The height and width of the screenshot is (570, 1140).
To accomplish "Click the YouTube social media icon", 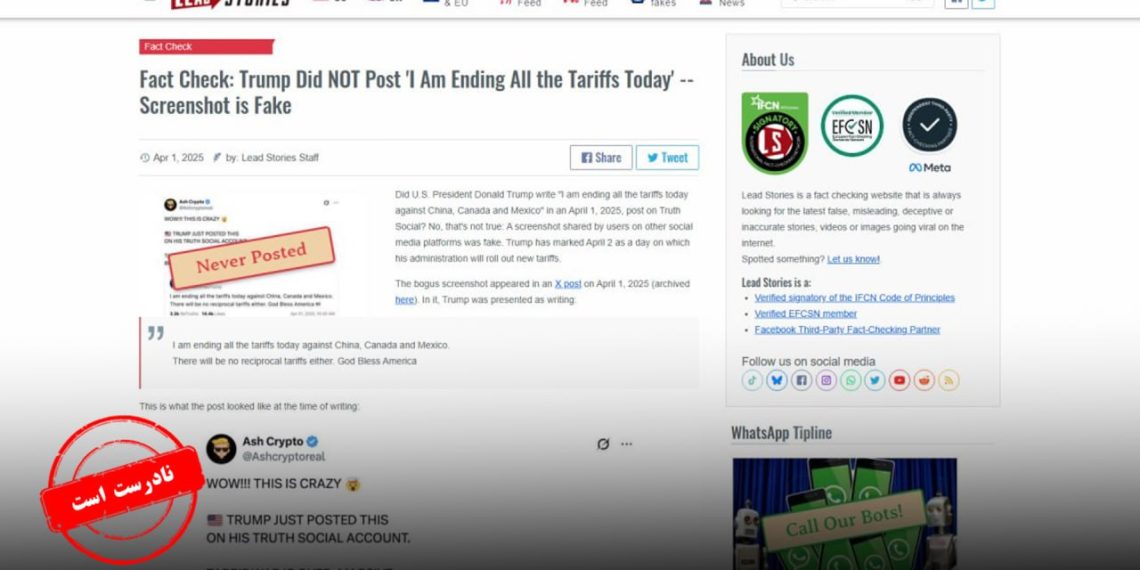I will pos(899,380).
